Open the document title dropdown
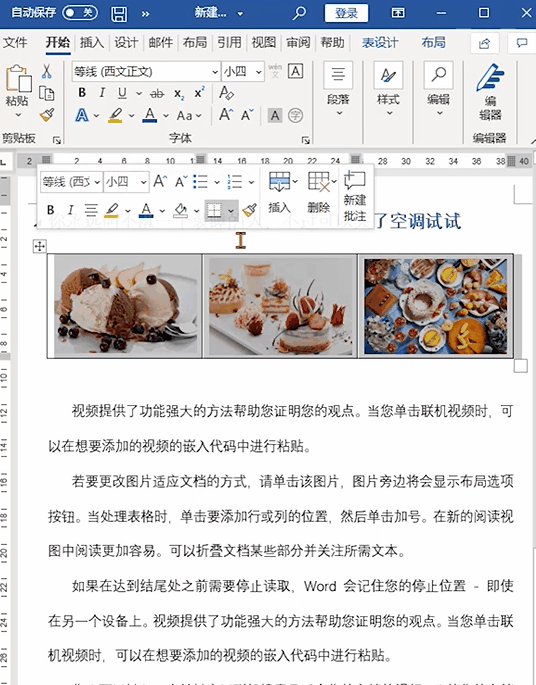 coord(240,14)
